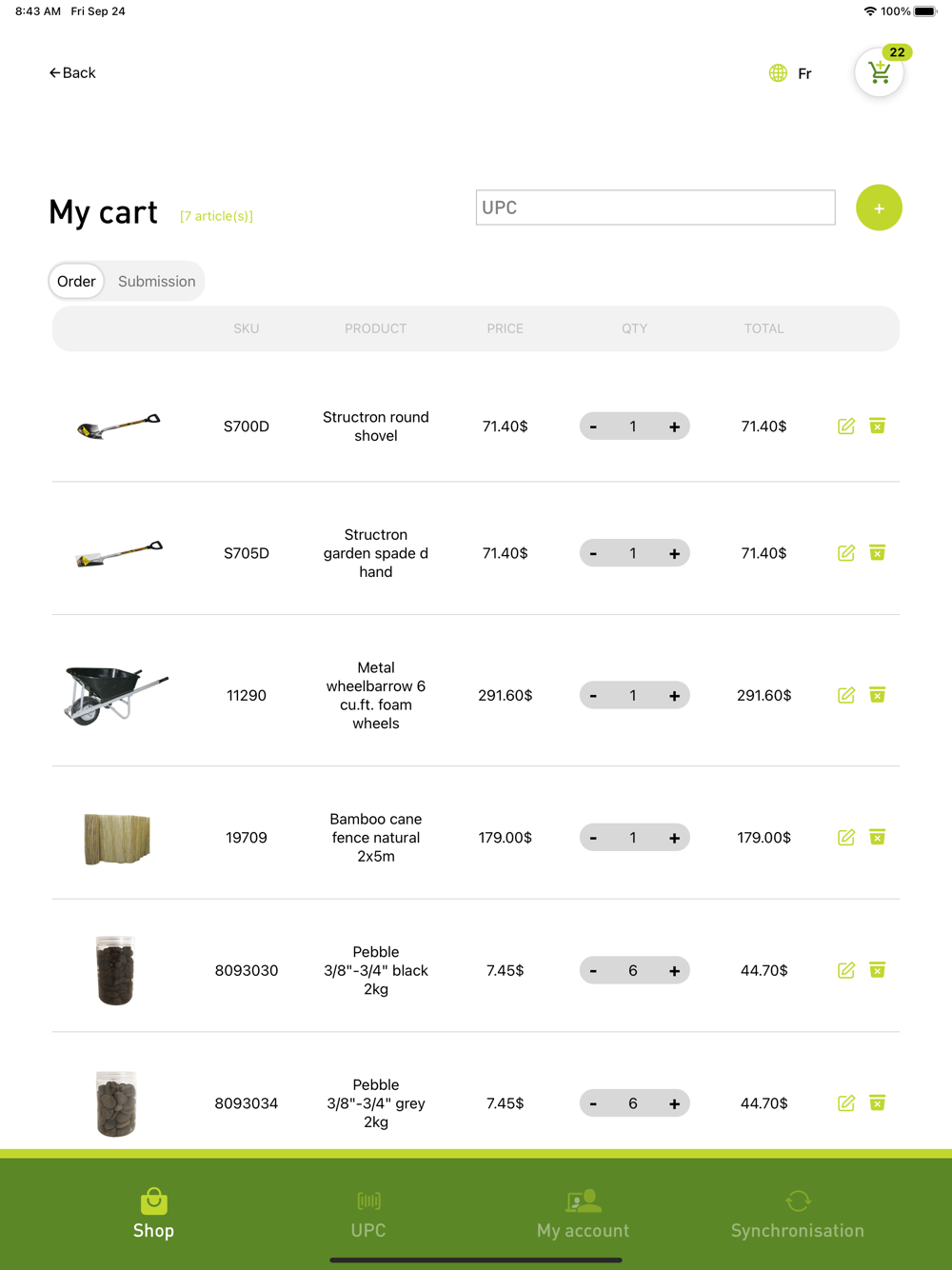
Task: Click the green plus add button
Action: pos(879,208)
